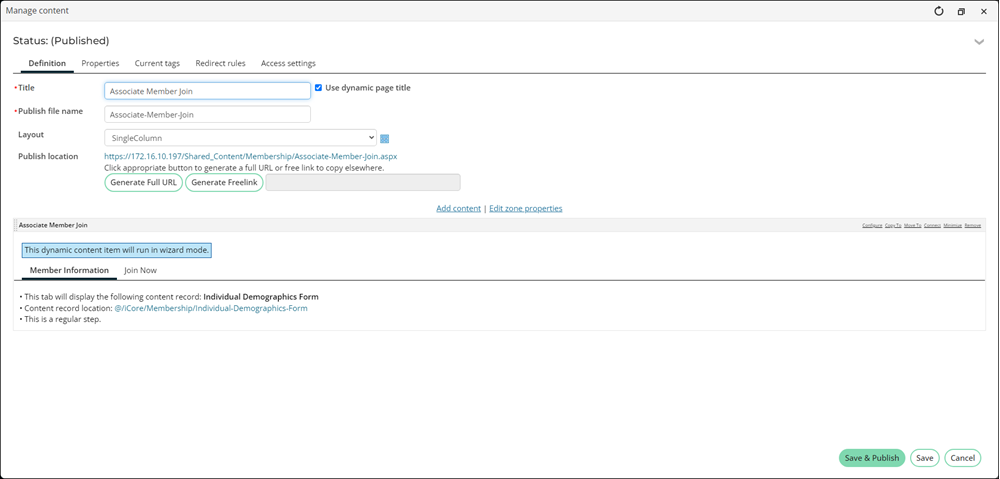Click the generated URL output field
This screenshot has width=1000, height=479.
(363, 182)
